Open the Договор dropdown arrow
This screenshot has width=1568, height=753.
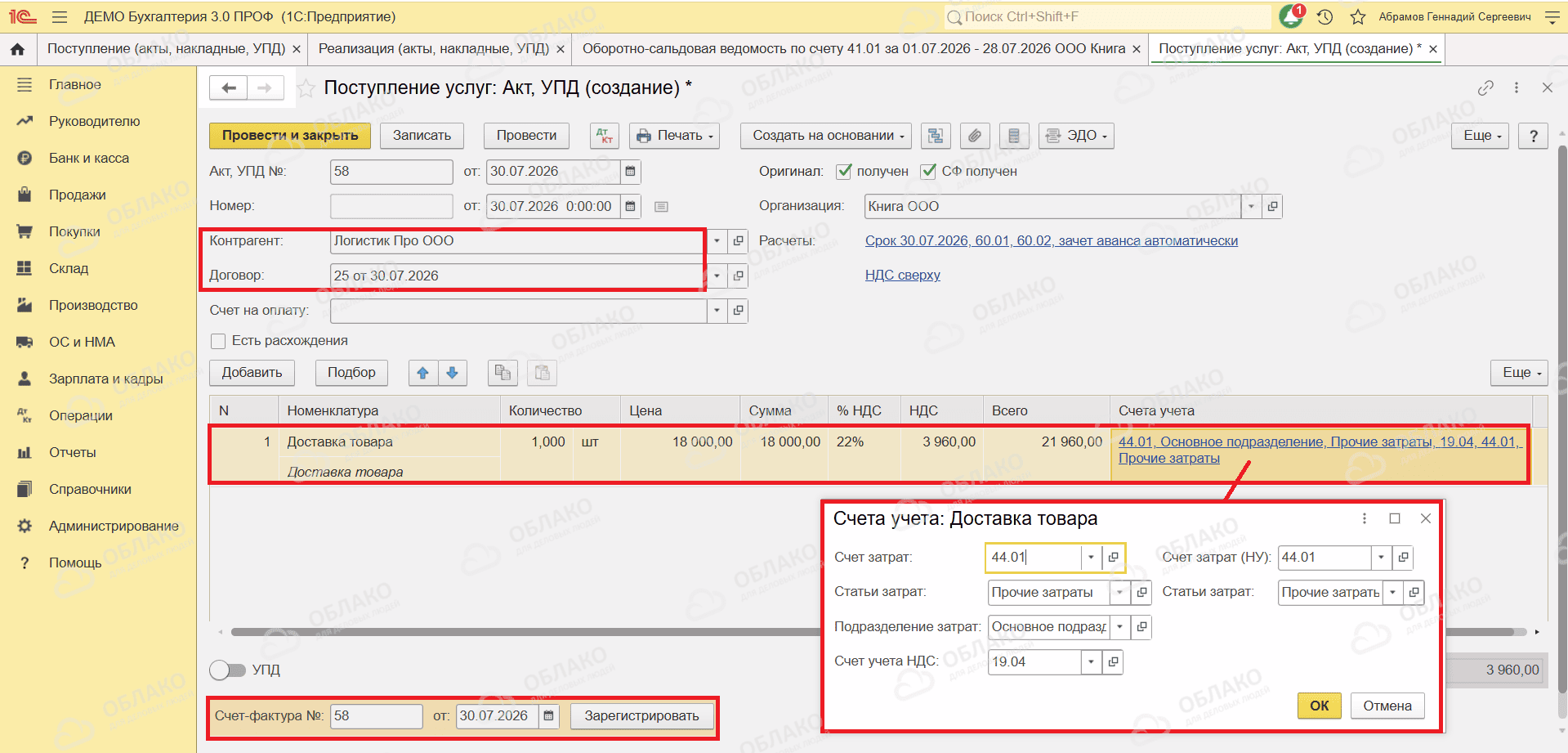click(x=717, y=276)
